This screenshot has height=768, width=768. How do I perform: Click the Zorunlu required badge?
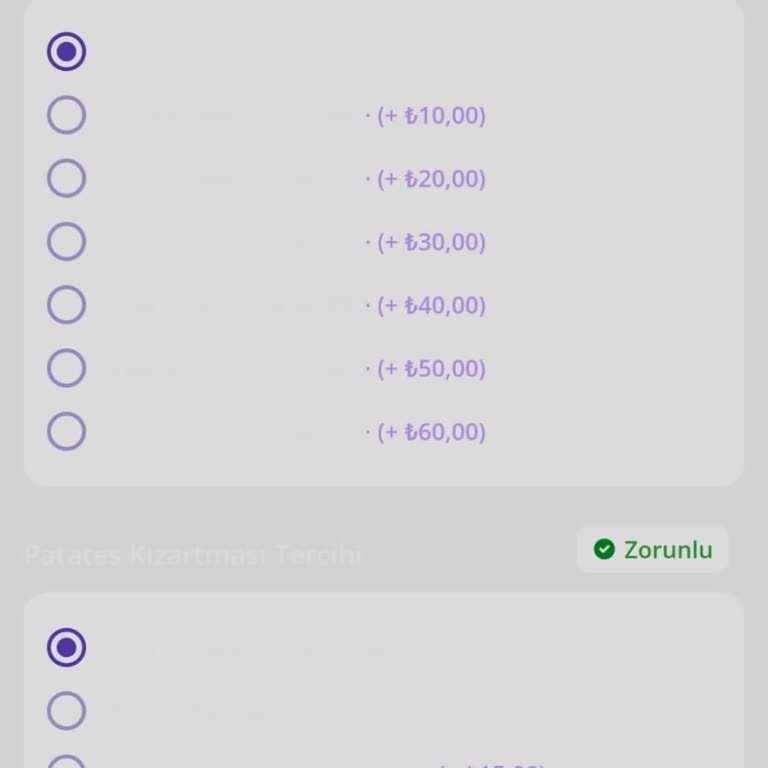653,549
